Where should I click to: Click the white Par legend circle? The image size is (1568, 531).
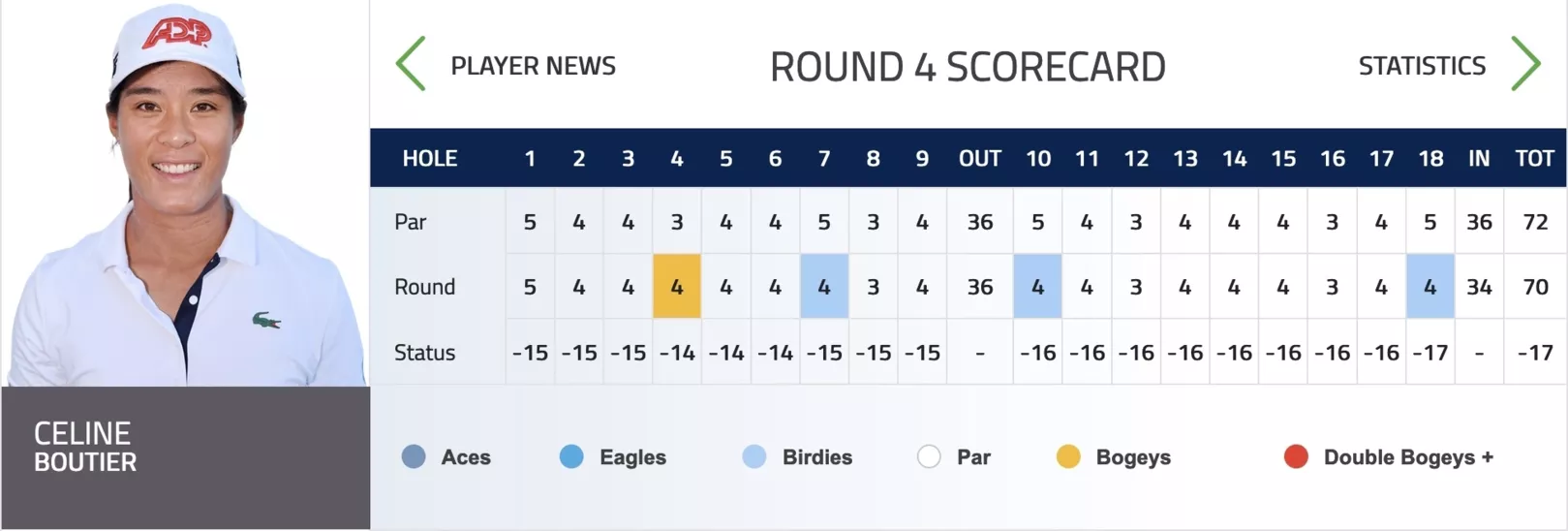click(x=929, y=456)
